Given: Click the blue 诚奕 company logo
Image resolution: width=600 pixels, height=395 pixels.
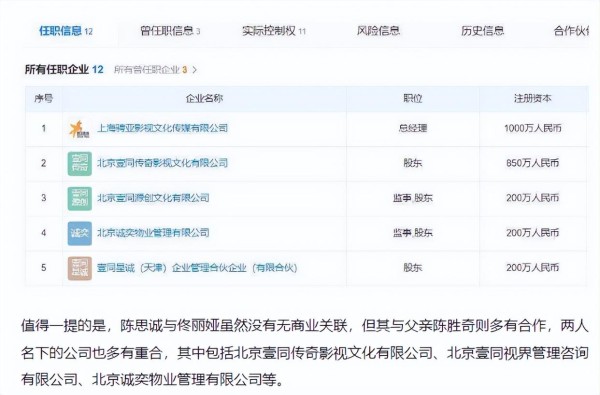Looking at the screenshot, I should [x=80, y=233].
